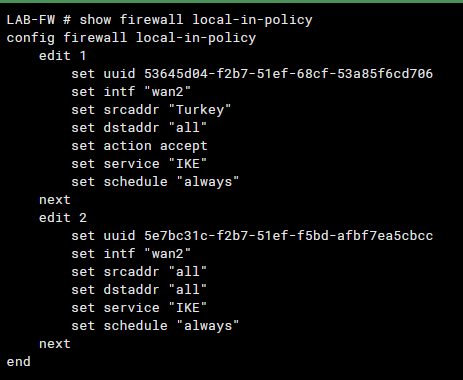The height and width of the screenshot is (380, 463).
Task: Click the 'set srcaddr "all"' line
Action: [139, 272]
